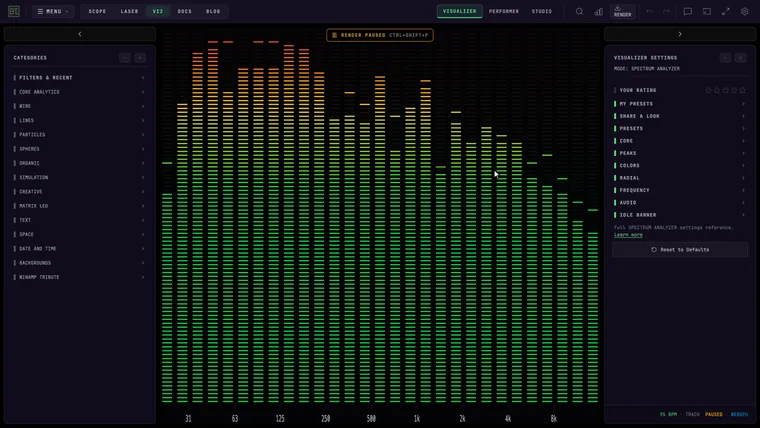Select the Text category

(79, 220)
